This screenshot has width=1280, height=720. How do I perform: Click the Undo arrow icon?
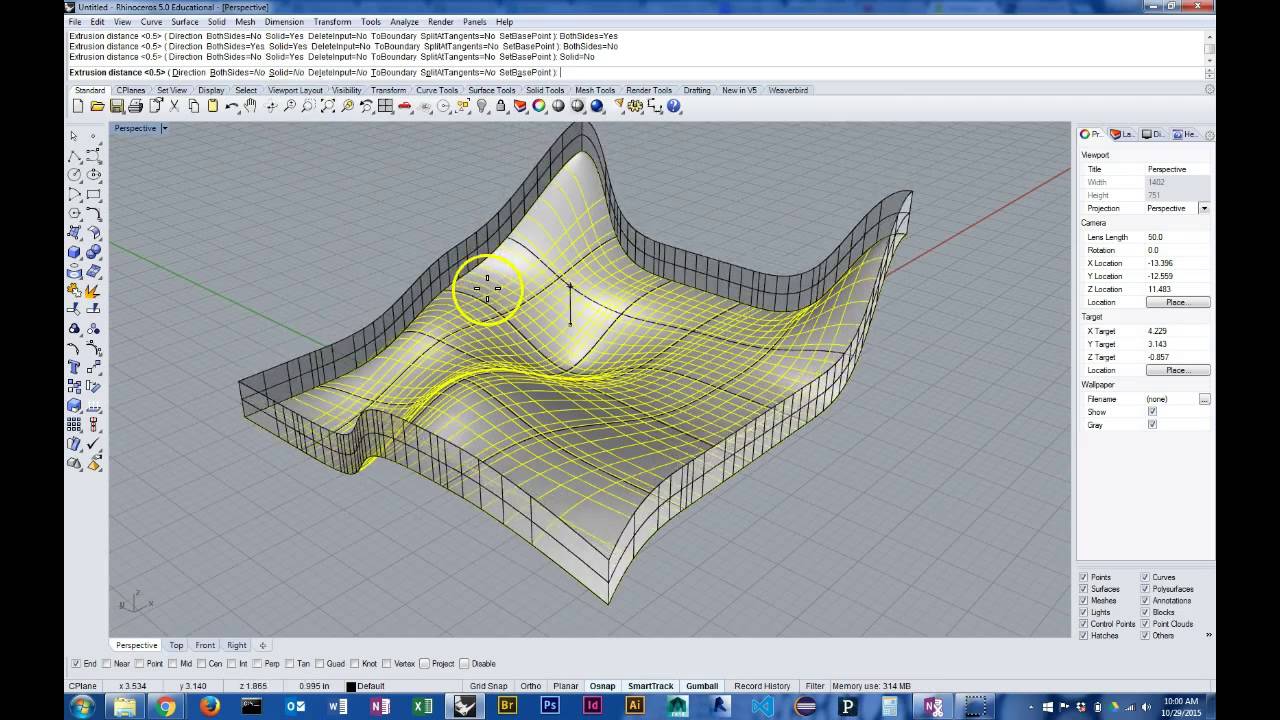pyautogui.click(x=231, y=106)
